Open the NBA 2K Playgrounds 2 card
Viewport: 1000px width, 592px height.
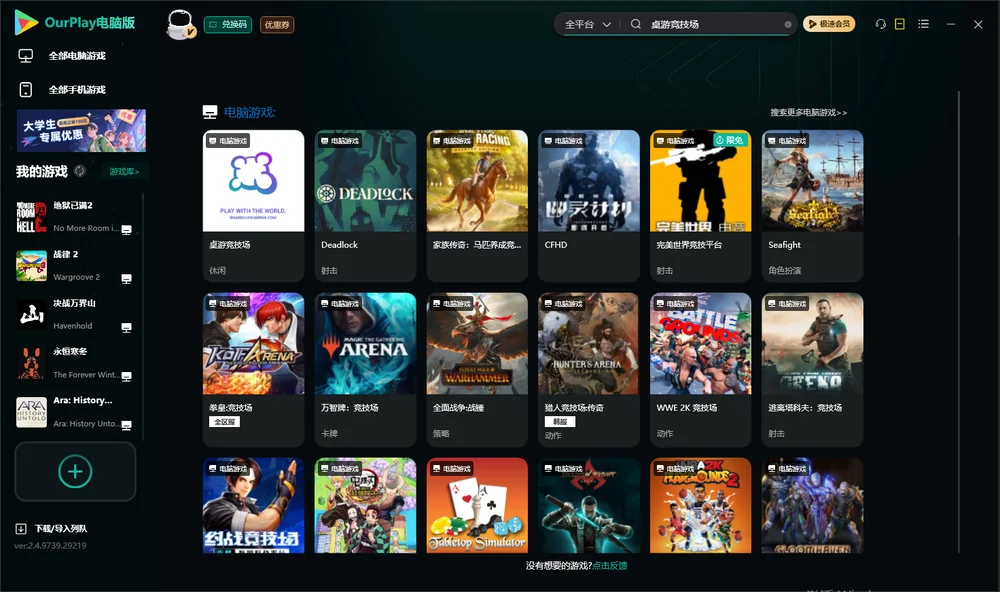tap(700, 505)
